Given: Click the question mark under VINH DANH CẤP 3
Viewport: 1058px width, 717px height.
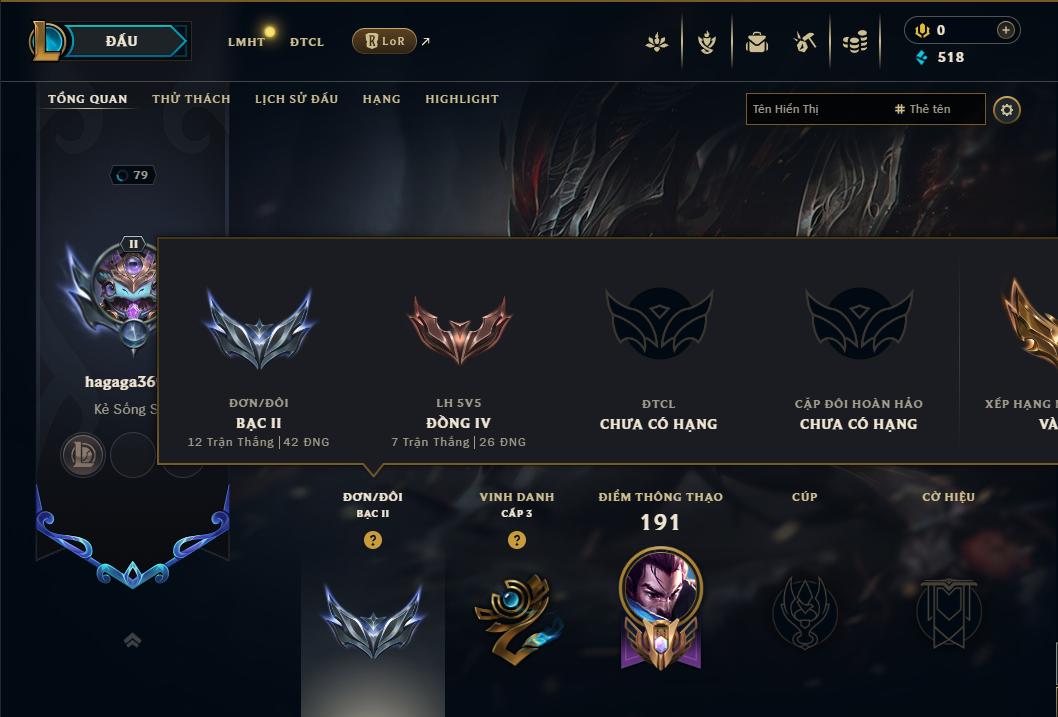Looking at the screenshot, I should coord(516,540).
